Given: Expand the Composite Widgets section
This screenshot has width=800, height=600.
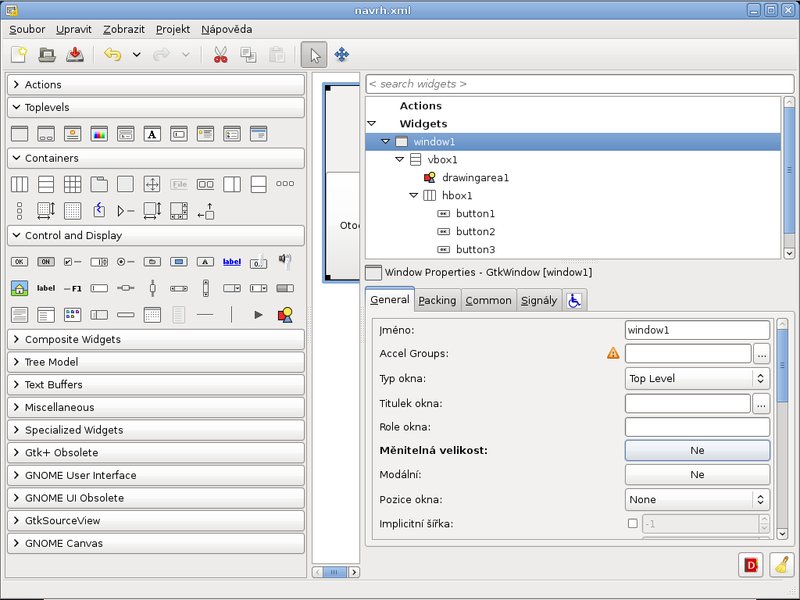Looking at the screenshot, I should pos(156,339).
